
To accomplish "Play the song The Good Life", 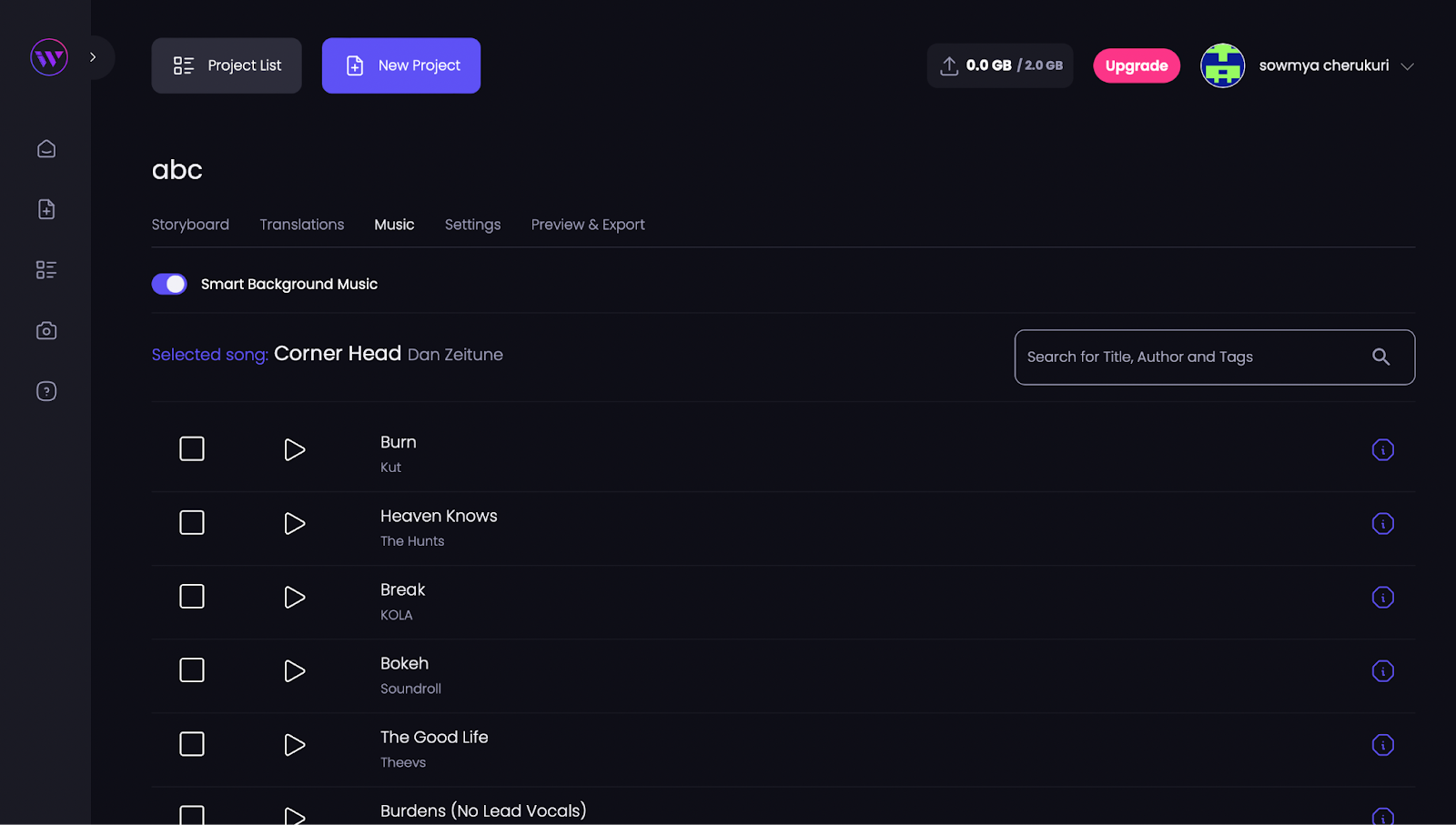I will 294,744.
